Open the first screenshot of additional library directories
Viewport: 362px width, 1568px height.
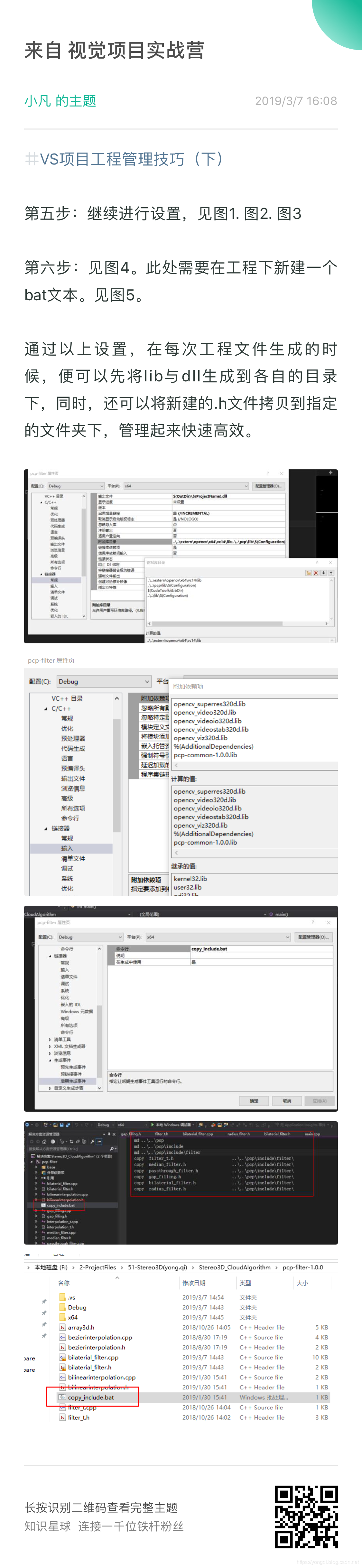[181, 556]
